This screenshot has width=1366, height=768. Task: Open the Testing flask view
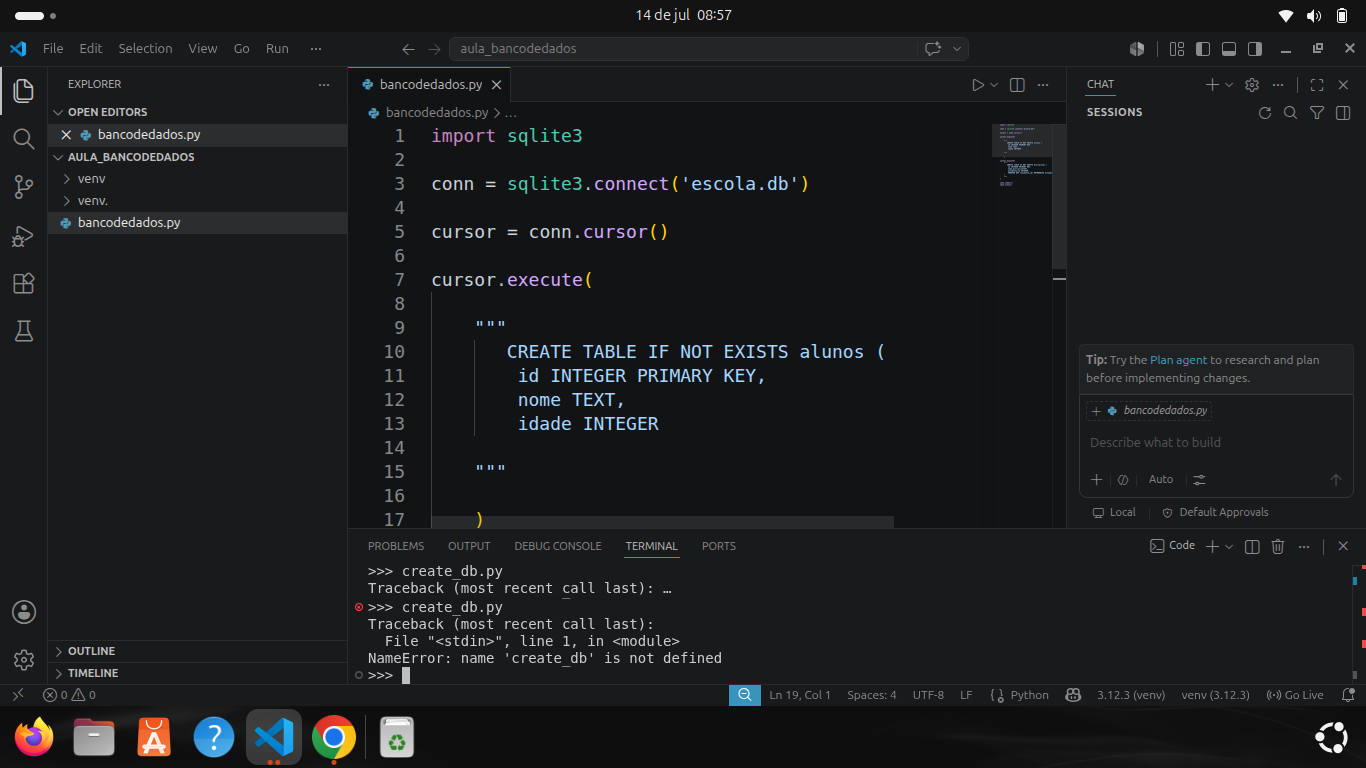[24, 332]
